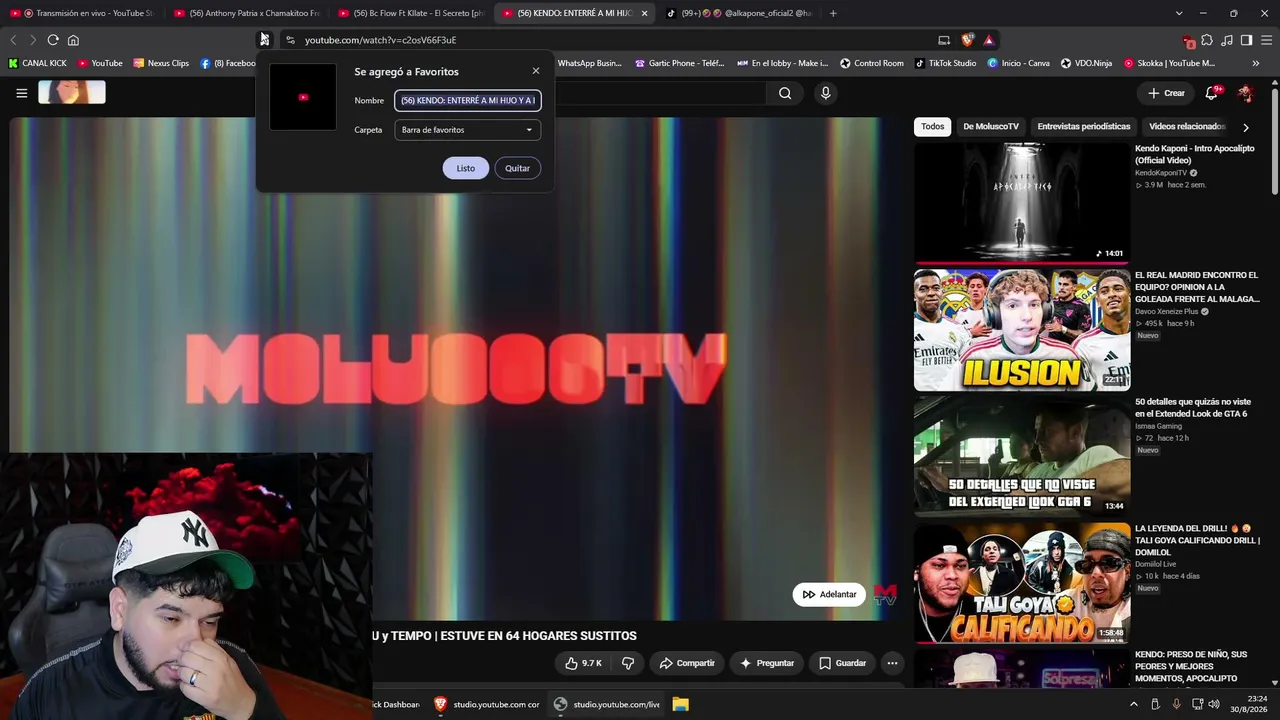Viewport: 1280px width, 720px height.
Task: Open the GTA 6 Extended Look thumbnail
Action: 1022,456
